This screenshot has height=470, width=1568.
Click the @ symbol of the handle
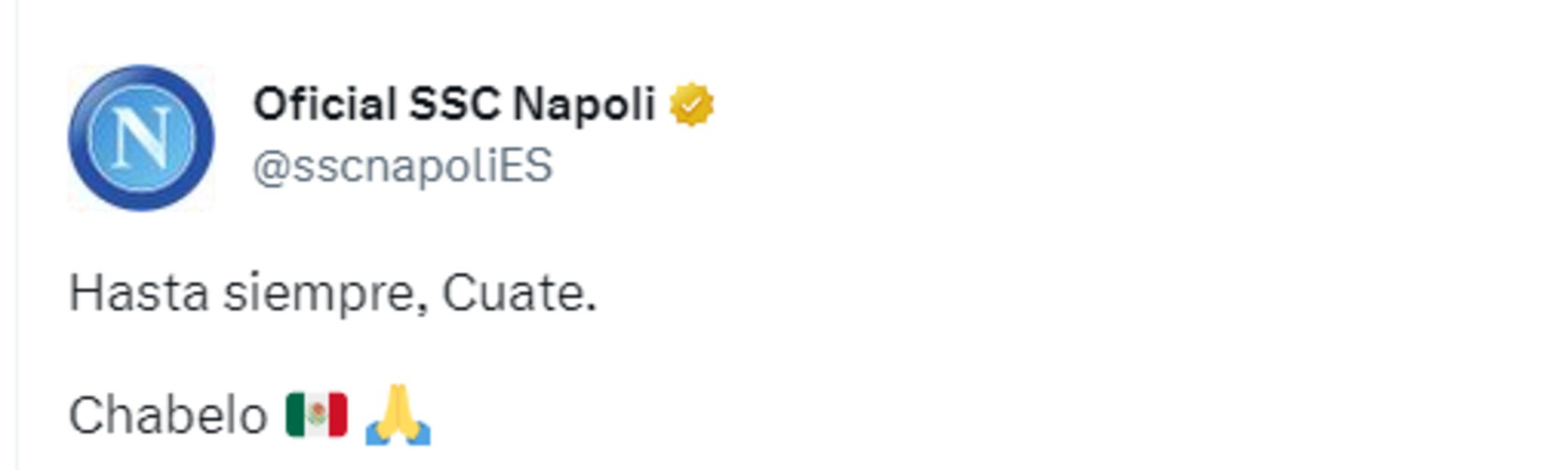(x=270, y=167)
